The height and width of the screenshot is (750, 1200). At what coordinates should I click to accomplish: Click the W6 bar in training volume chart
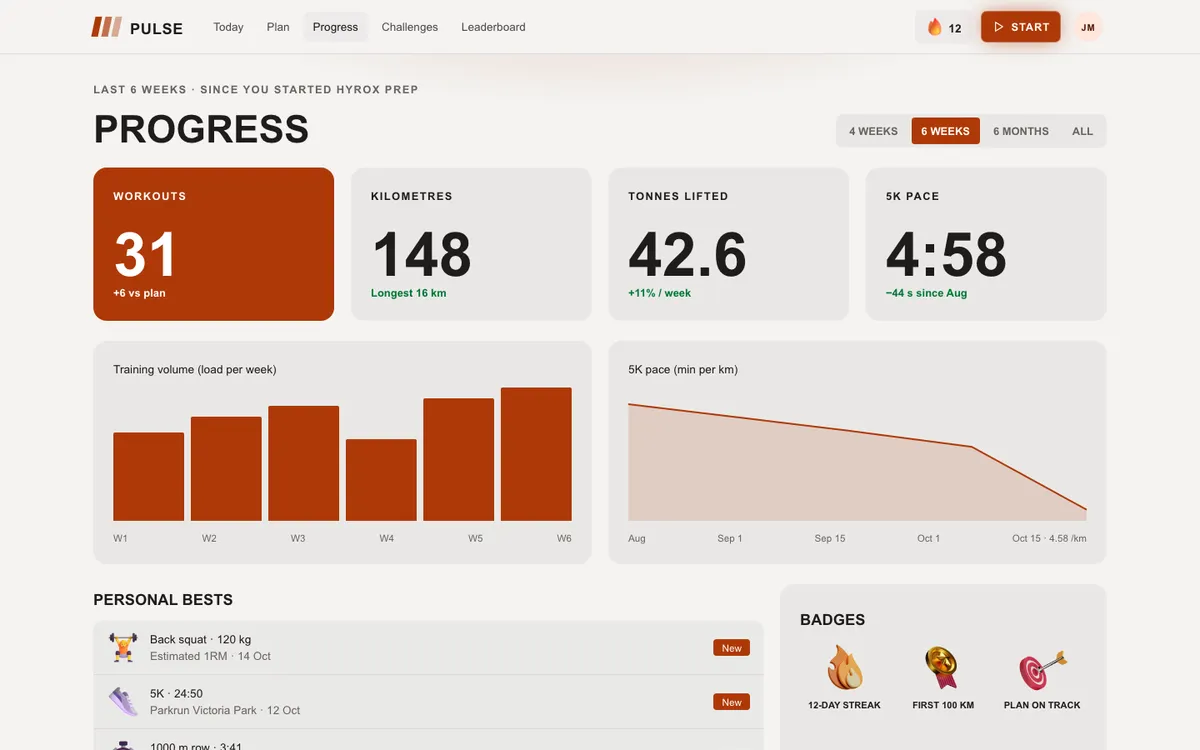tap(536, 454)
